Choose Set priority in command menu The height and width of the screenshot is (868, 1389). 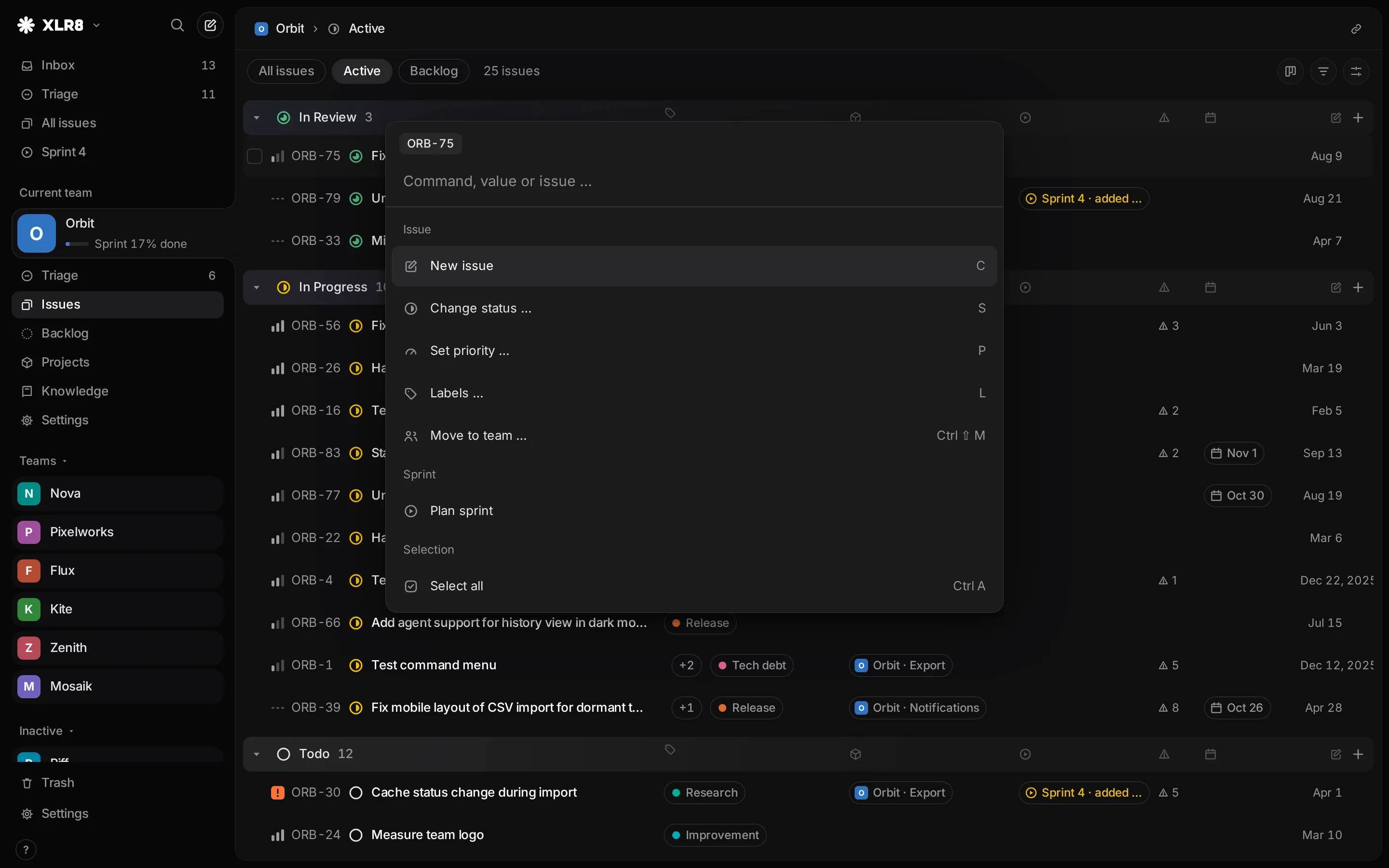click(694, 351)
